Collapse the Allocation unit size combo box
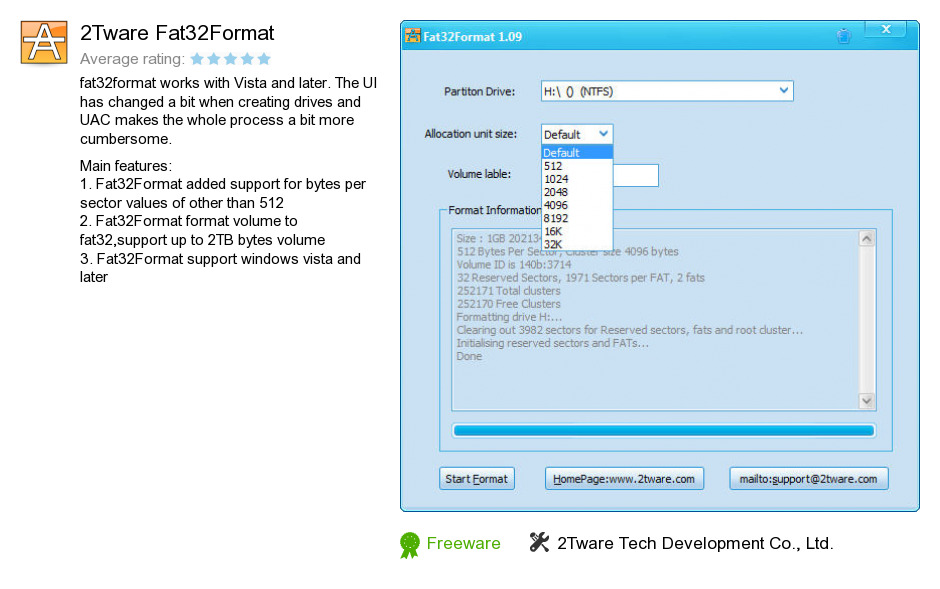940x589 pixels. coord(604,134)
